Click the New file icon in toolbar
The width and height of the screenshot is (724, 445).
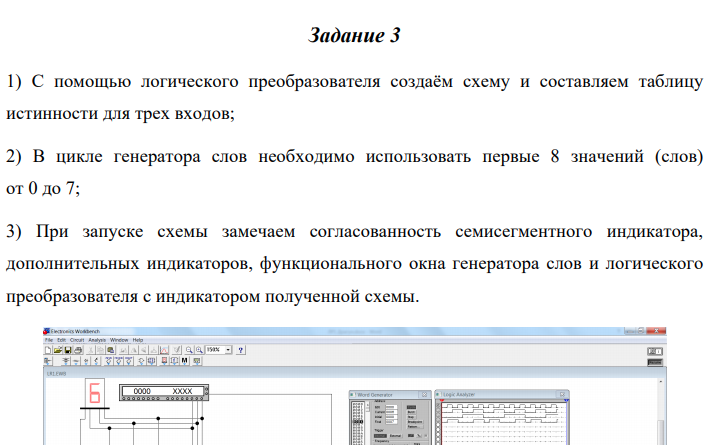48,350
